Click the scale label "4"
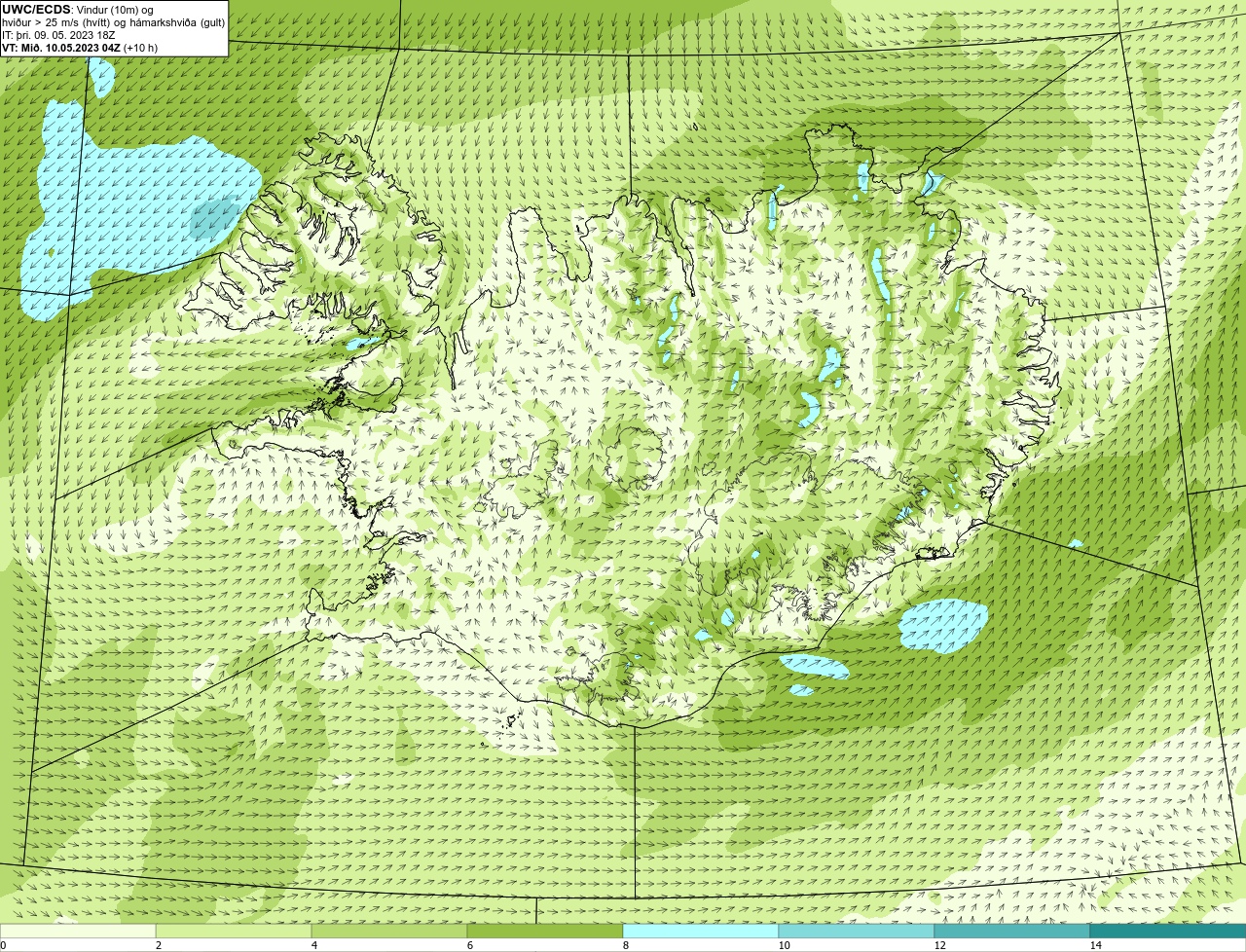The width and height of the screenshot is (1246, 952). coord(313,945)
